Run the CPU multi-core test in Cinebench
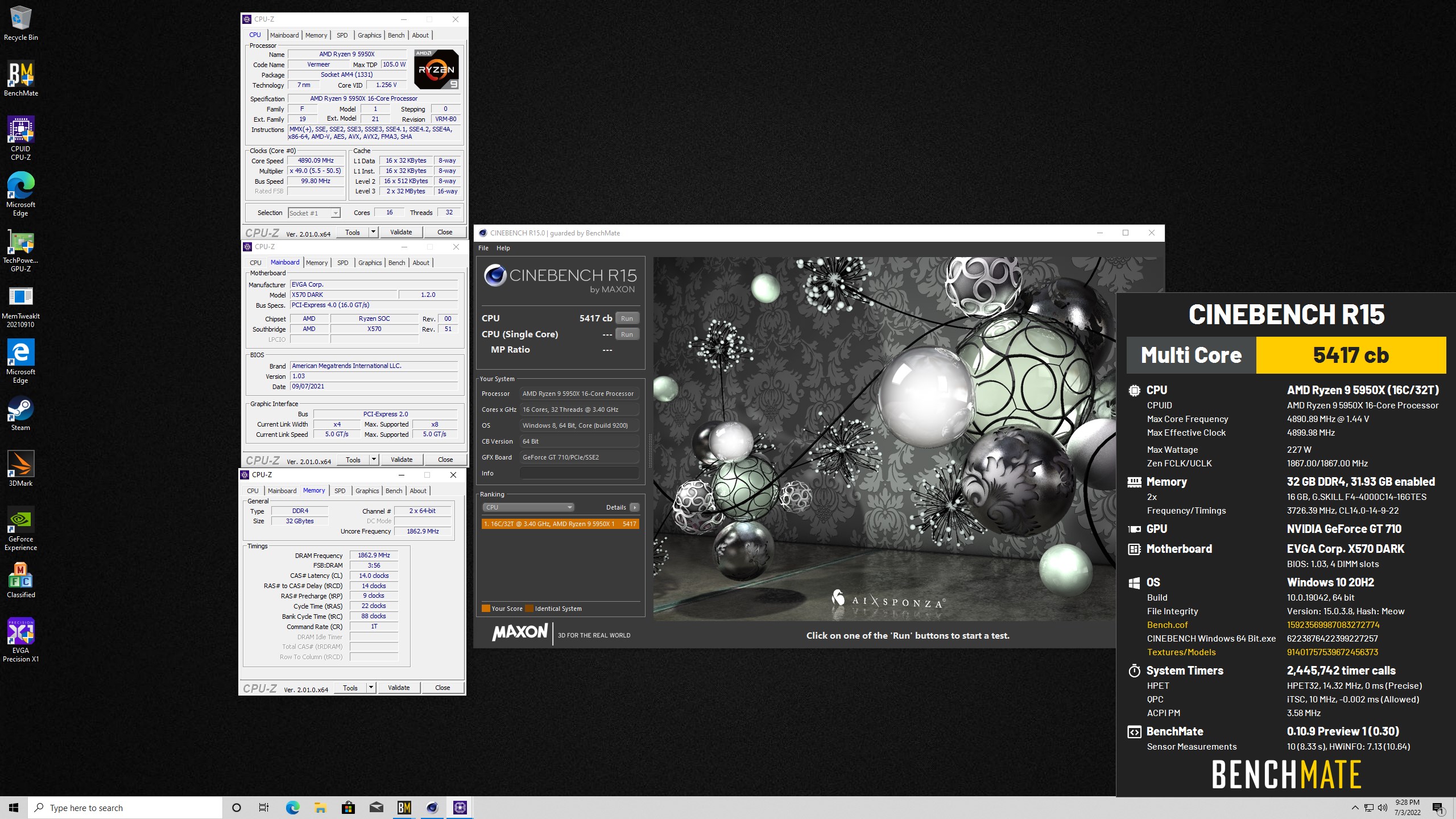The width and height of the screenshot is (1456, 819). coord(627,318)
